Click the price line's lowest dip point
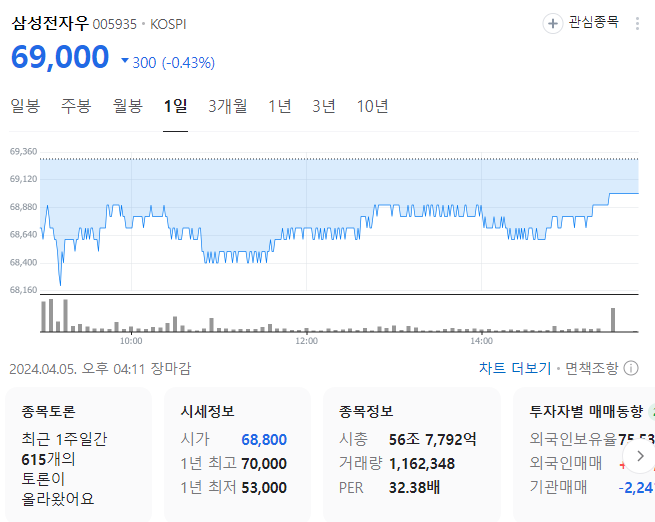The width and height of the screenshot is (655, 522). (60, 284)
